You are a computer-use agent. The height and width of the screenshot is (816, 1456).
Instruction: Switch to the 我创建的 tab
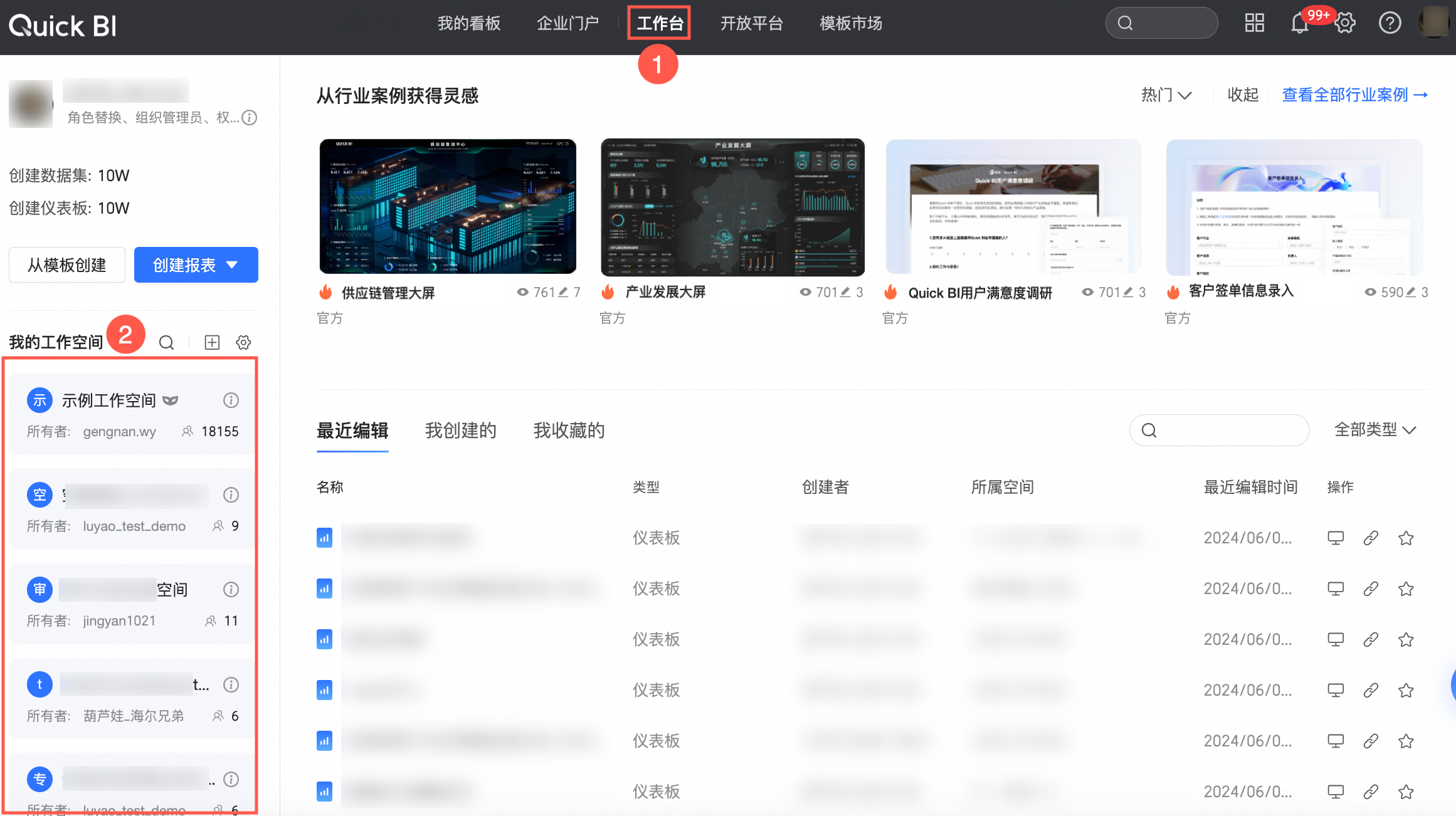tap(460, 431)
